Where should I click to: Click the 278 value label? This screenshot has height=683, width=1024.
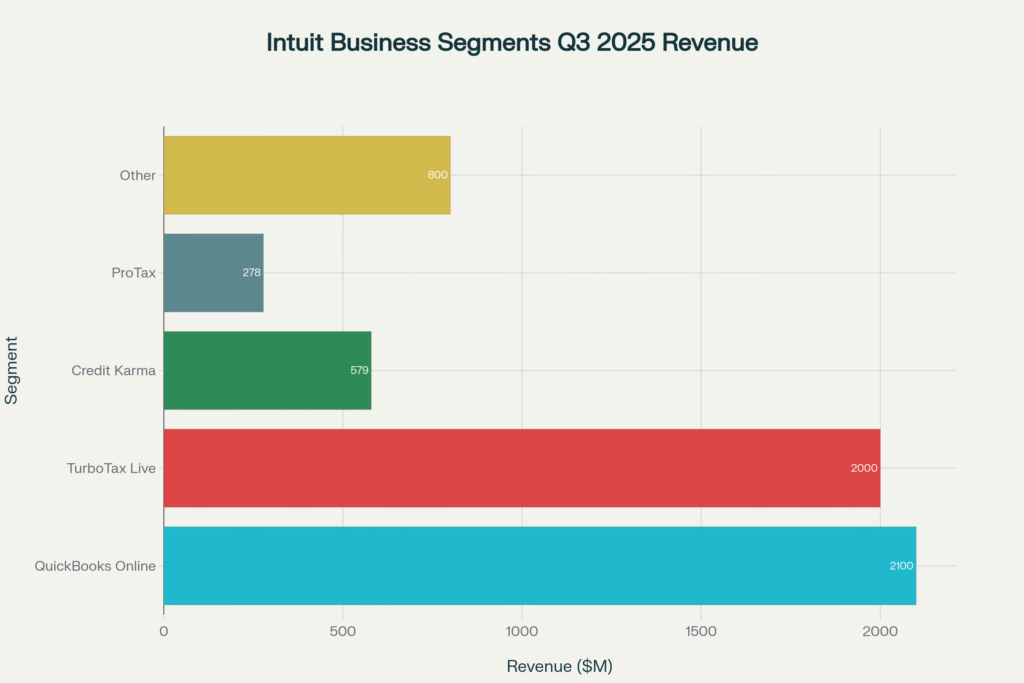click(251, 272)
